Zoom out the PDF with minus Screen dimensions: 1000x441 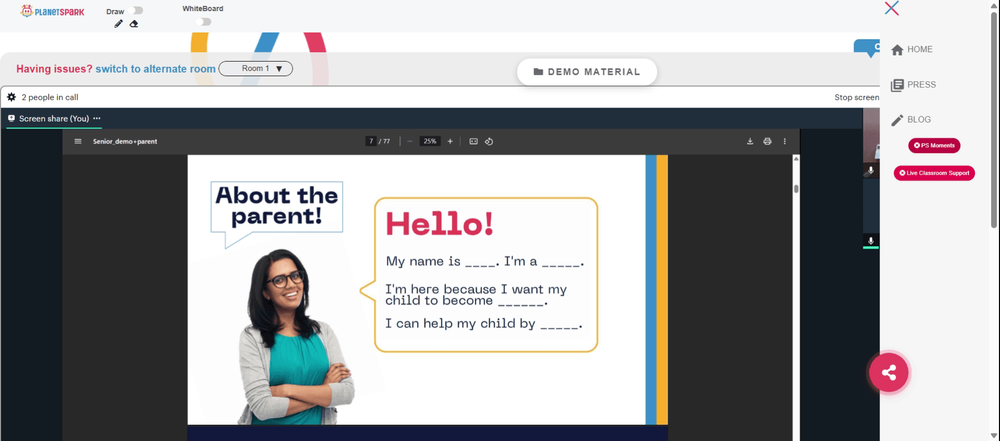(409, 141)
